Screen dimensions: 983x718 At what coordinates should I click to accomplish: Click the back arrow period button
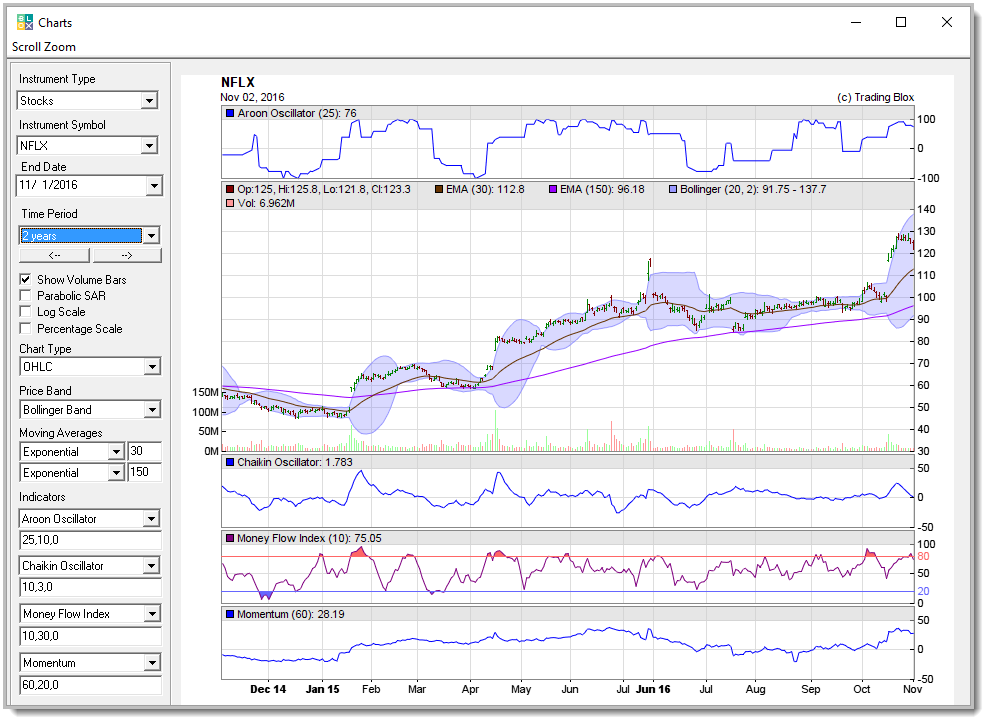pos(54,255)
